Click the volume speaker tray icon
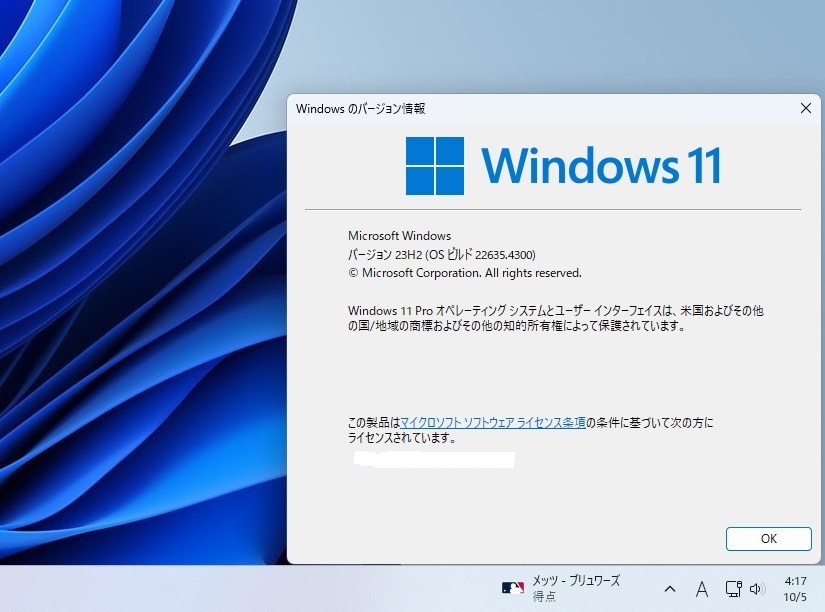 [757, 589]
